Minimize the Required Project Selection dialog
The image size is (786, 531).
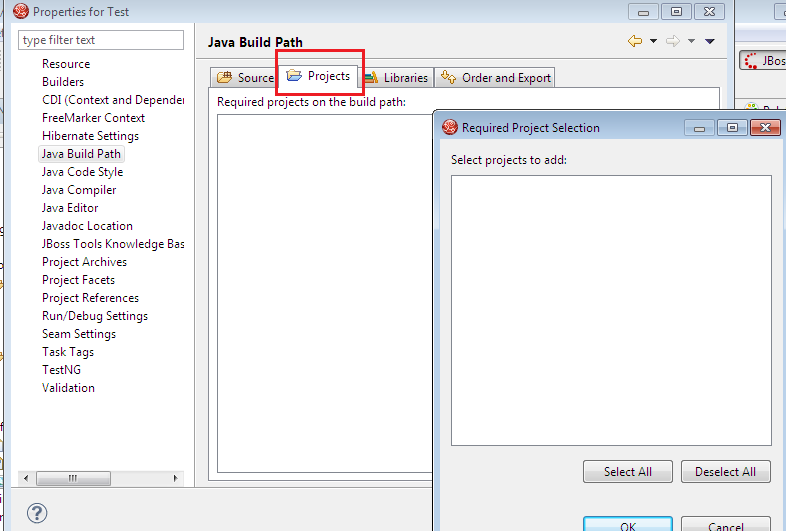click(x=700, y=128)
